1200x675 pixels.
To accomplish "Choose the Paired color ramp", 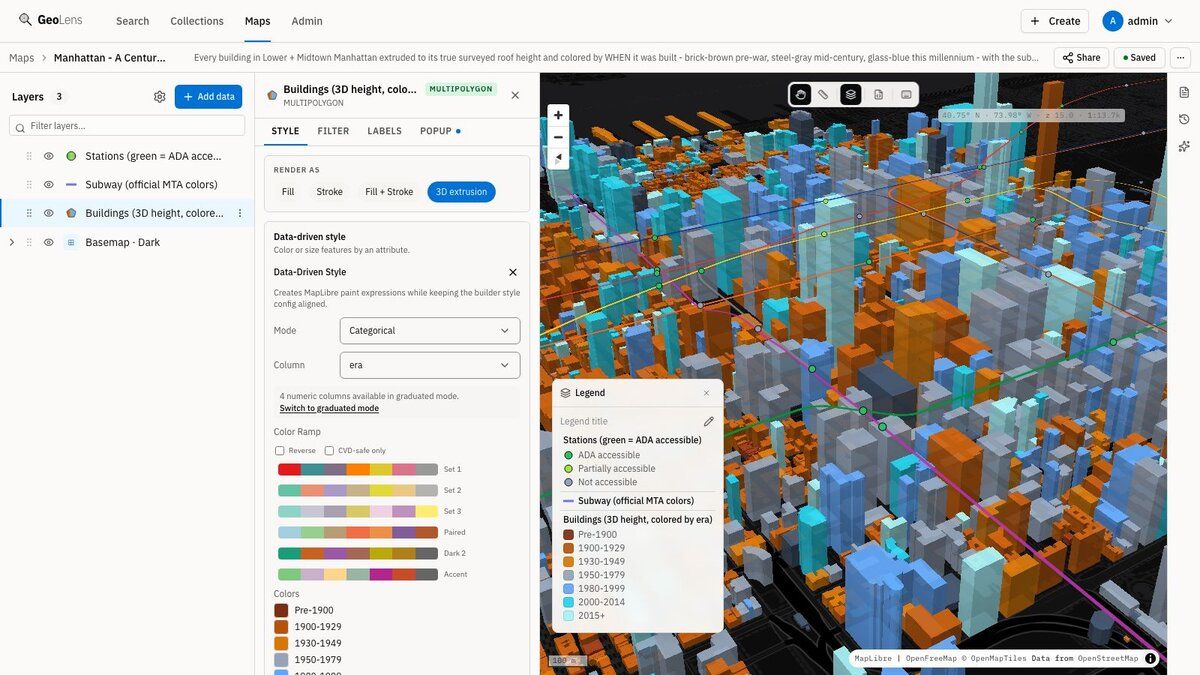I will click(x=358, y=532).
